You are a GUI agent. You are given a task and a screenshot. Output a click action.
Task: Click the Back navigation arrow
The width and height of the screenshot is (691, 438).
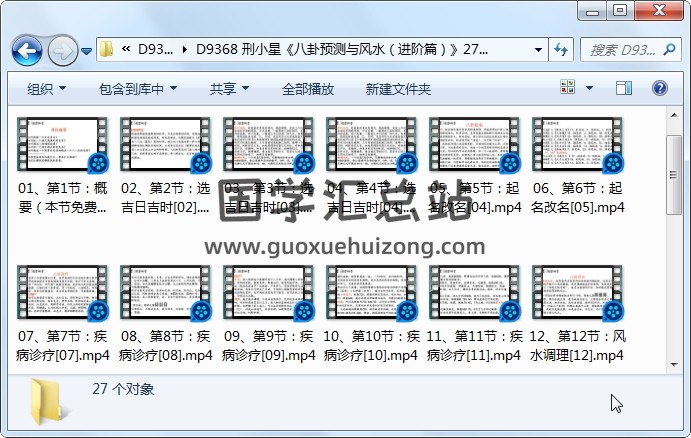pyautogui.click(x=26, y=50)
